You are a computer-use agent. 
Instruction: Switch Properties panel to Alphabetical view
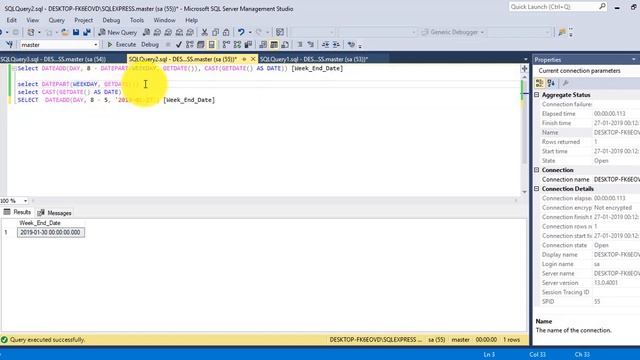[x=551, y=83]
